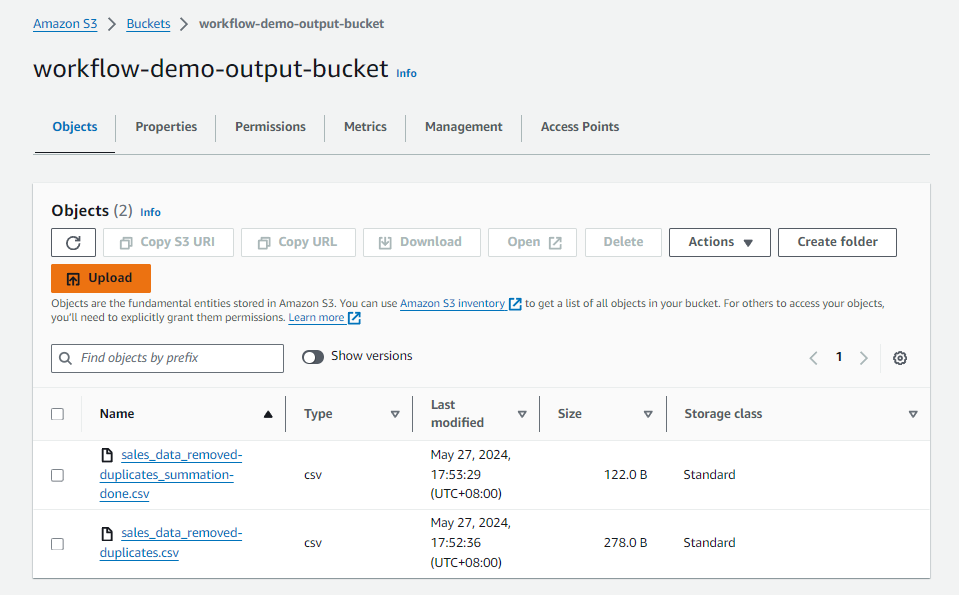Click the Copy S3 URI button
Screen dimensions: 959x595
pos(168,242)
